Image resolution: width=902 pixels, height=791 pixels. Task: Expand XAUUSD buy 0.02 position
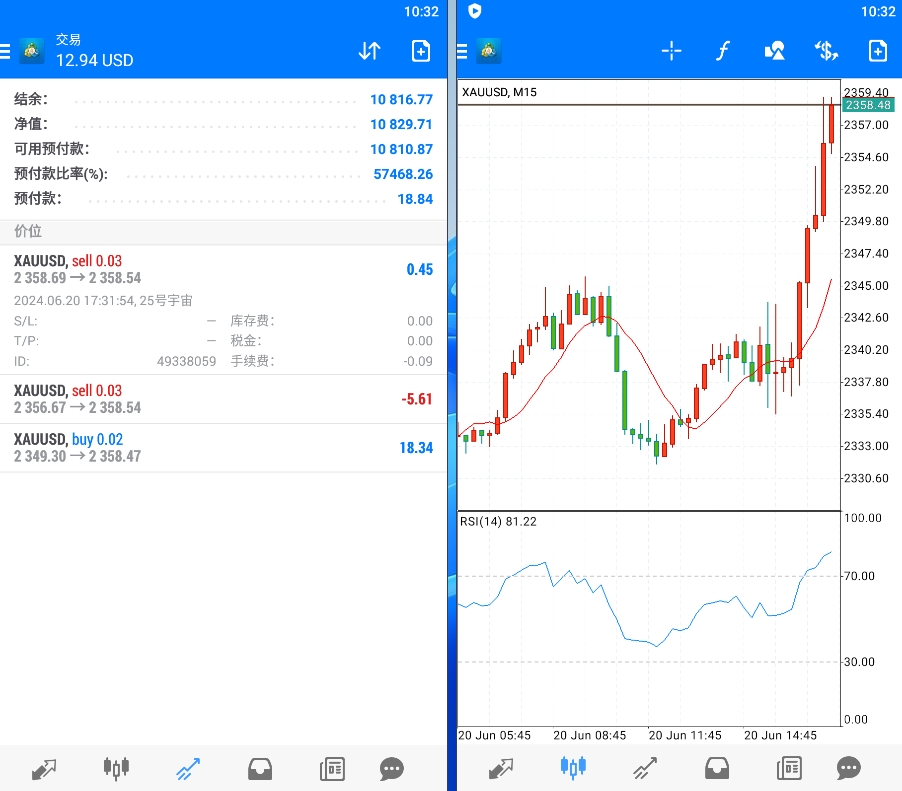[x=223, y=448]
